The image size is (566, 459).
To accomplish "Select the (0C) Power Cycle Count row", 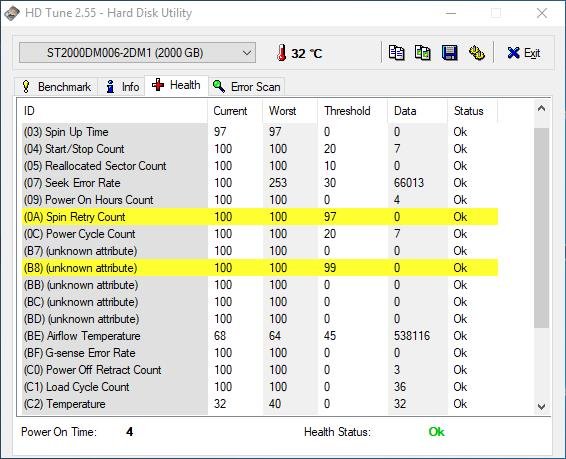I will [260, 234].
